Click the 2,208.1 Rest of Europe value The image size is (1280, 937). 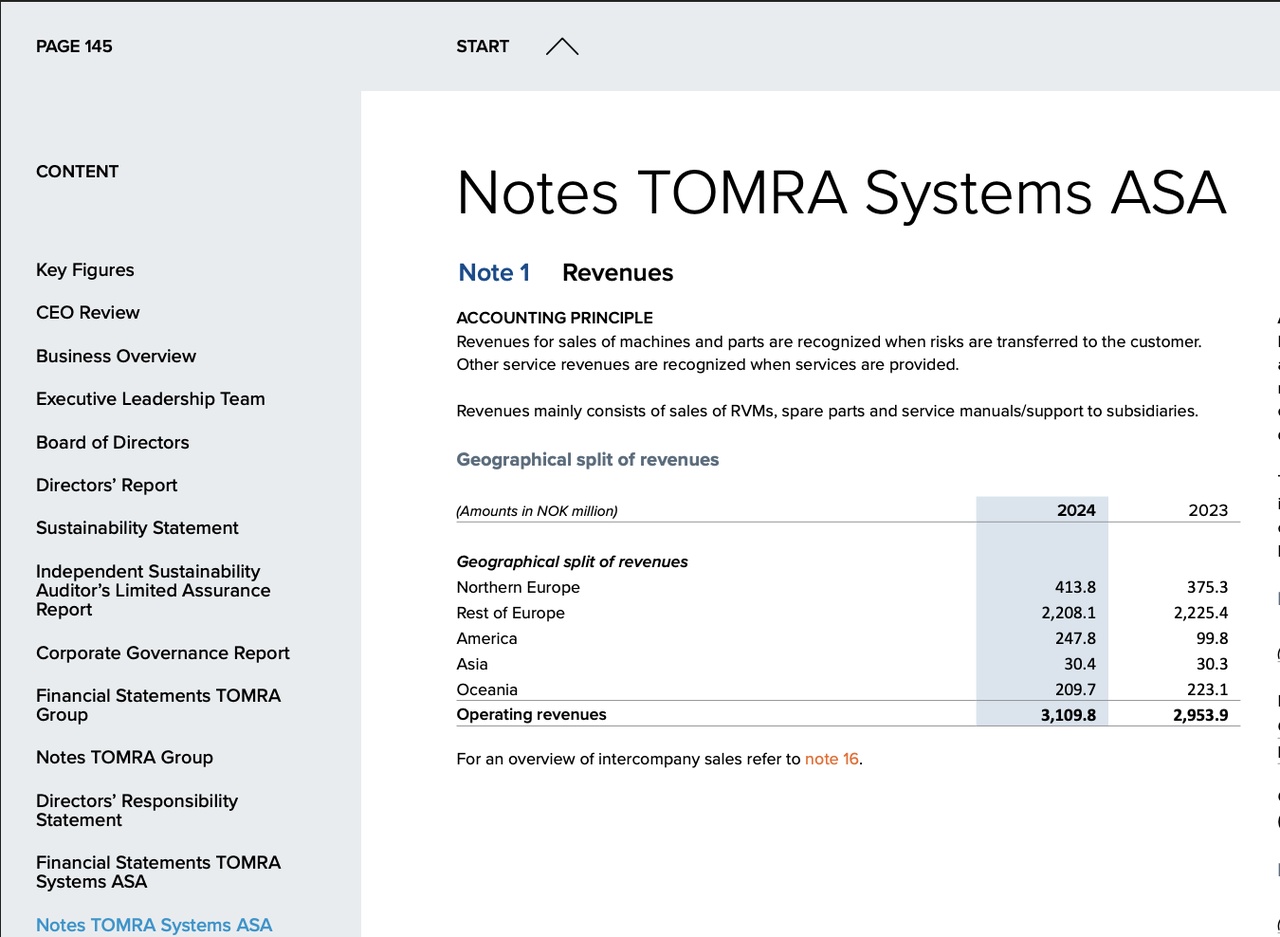pos(1069,613)
